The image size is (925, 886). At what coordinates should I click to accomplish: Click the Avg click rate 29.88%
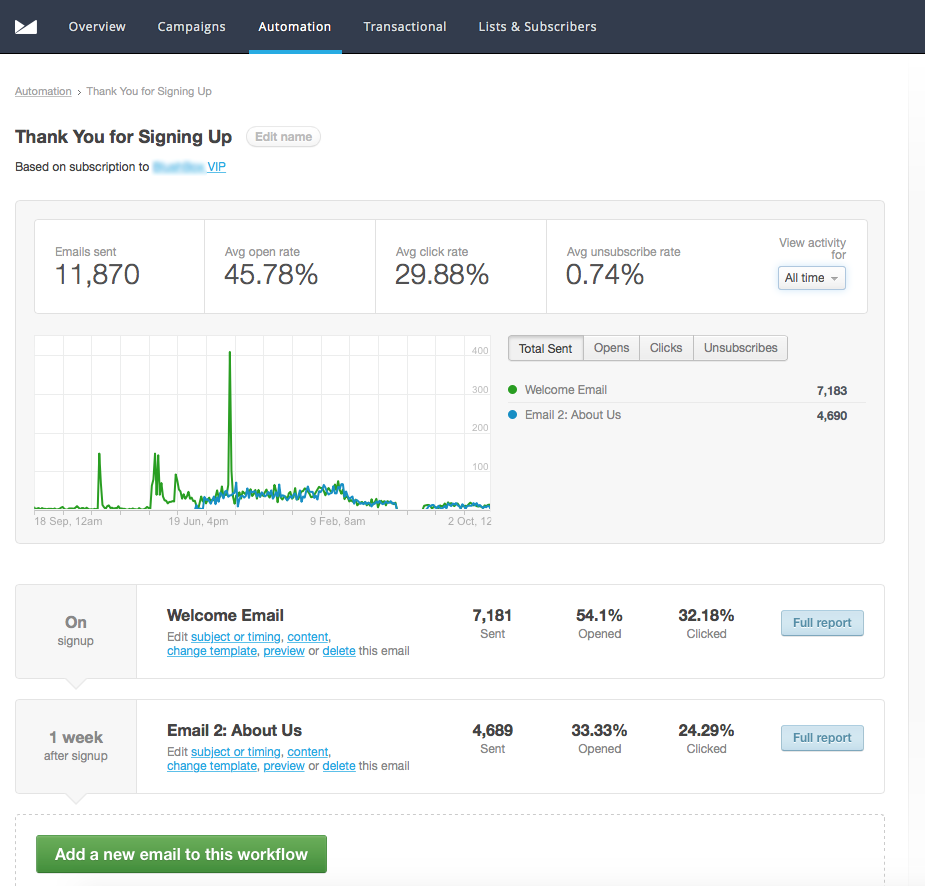[442, 275]
